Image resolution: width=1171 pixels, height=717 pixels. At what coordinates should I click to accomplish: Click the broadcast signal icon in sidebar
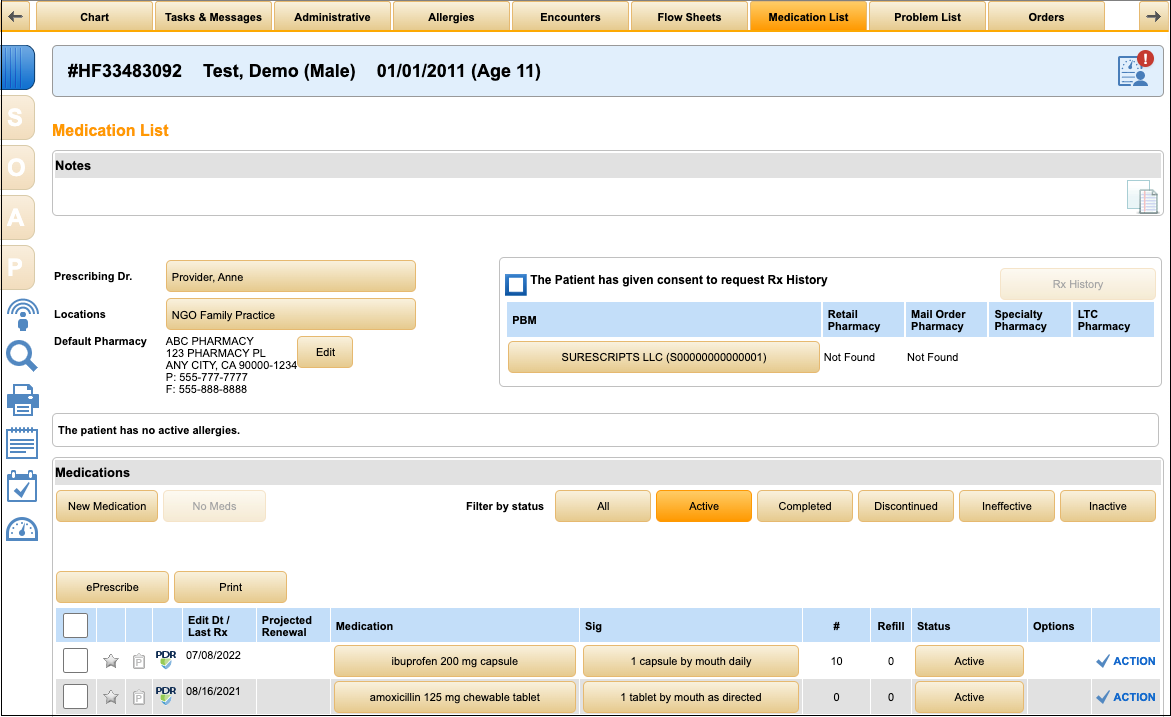[x=21, y=314]
